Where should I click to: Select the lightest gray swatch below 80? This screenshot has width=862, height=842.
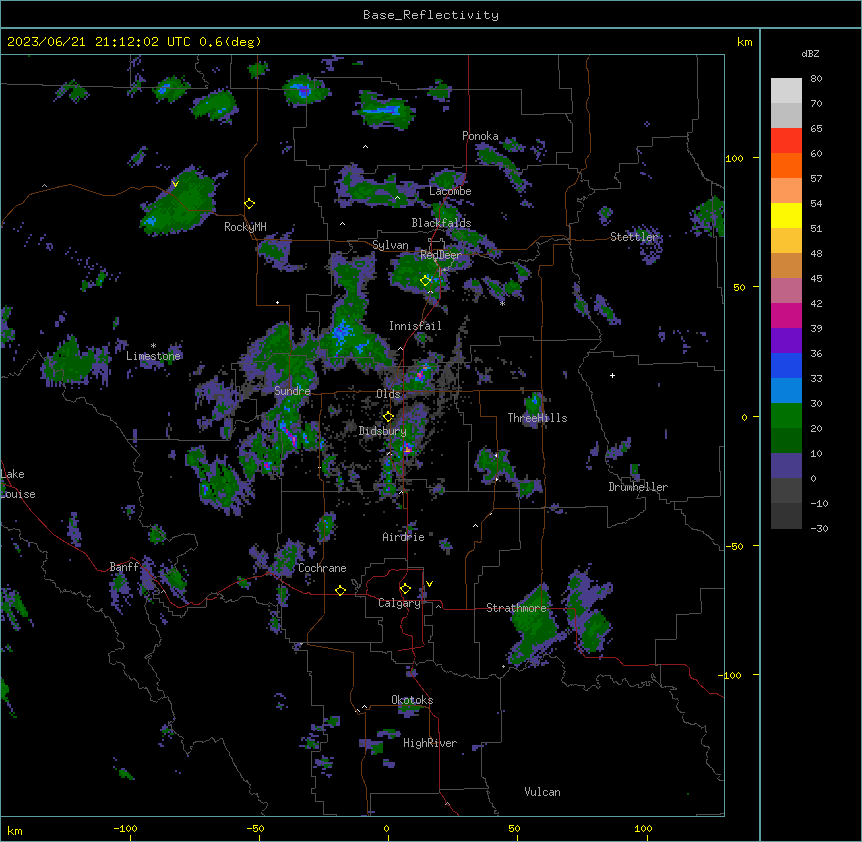coord(786,91)
